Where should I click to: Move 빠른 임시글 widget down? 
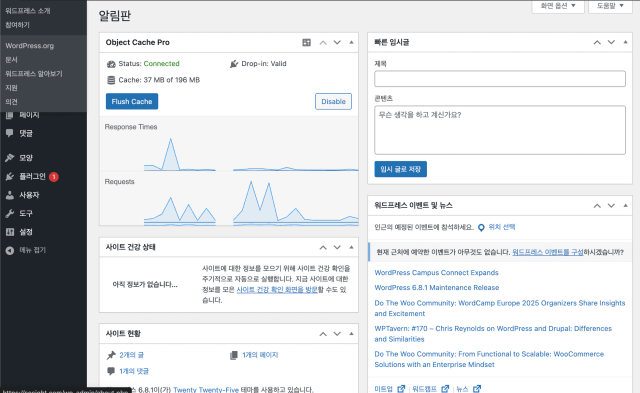[611, 42]
